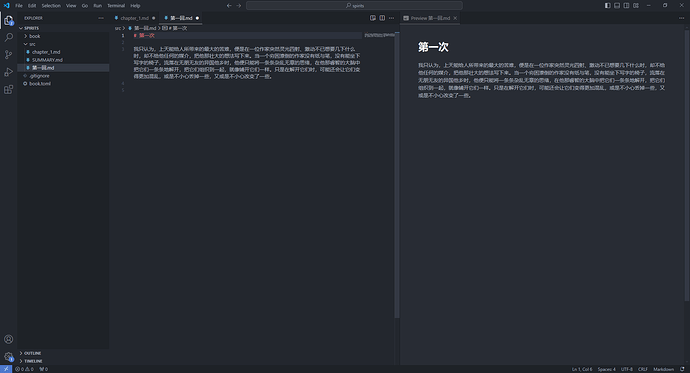
Task: Change the Markdown language mode
Action: pos(663,369)
